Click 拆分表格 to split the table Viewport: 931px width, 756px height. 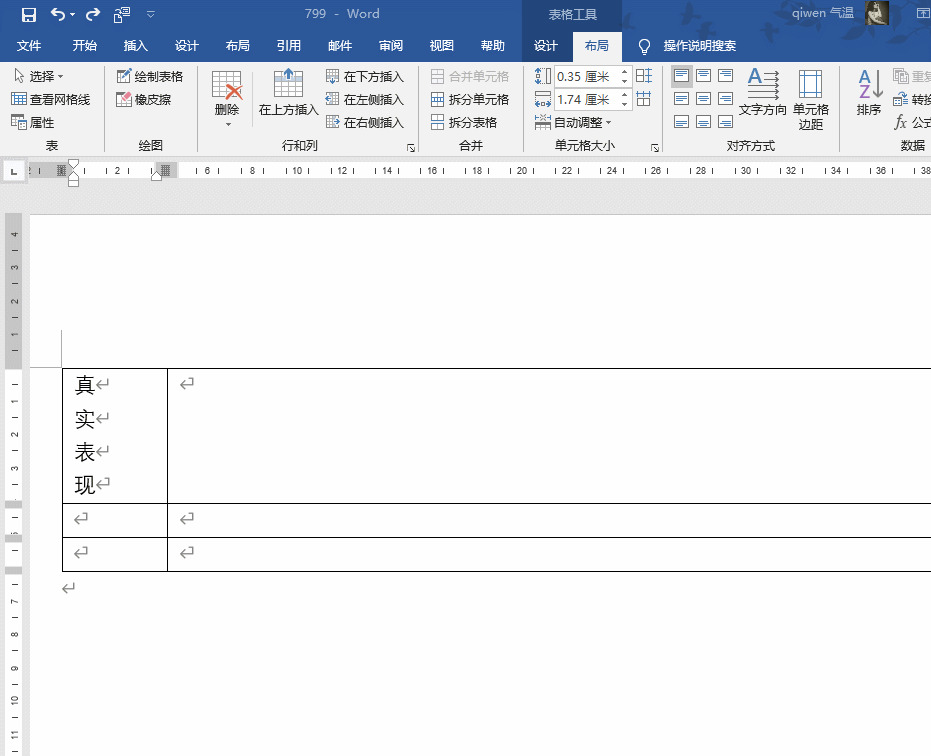coord(468,122)
